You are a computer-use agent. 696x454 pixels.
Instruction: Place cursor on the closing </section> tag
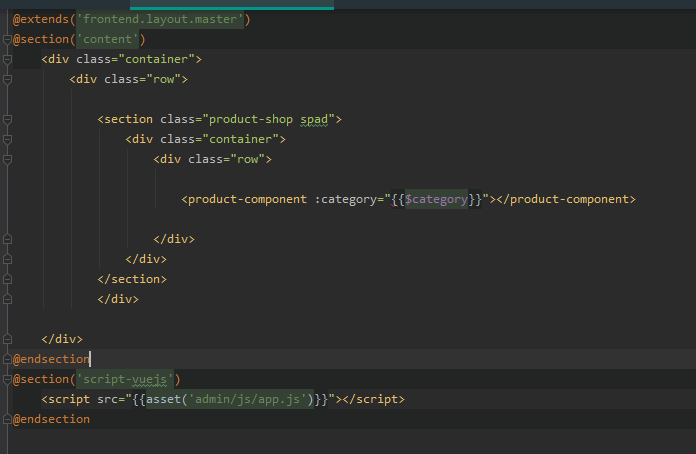[x=132, y=279]
